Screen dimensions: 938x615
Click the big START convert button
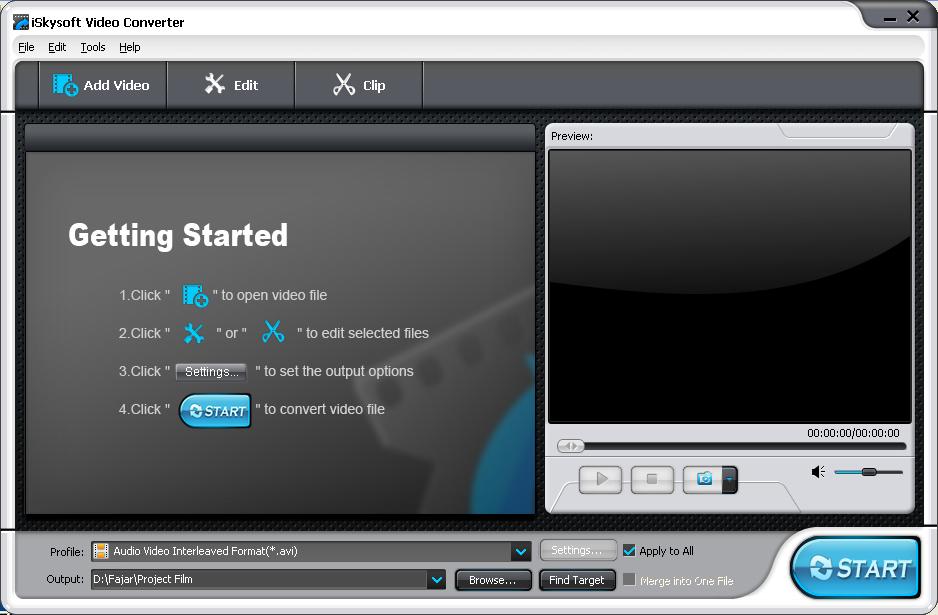(855, 567)
